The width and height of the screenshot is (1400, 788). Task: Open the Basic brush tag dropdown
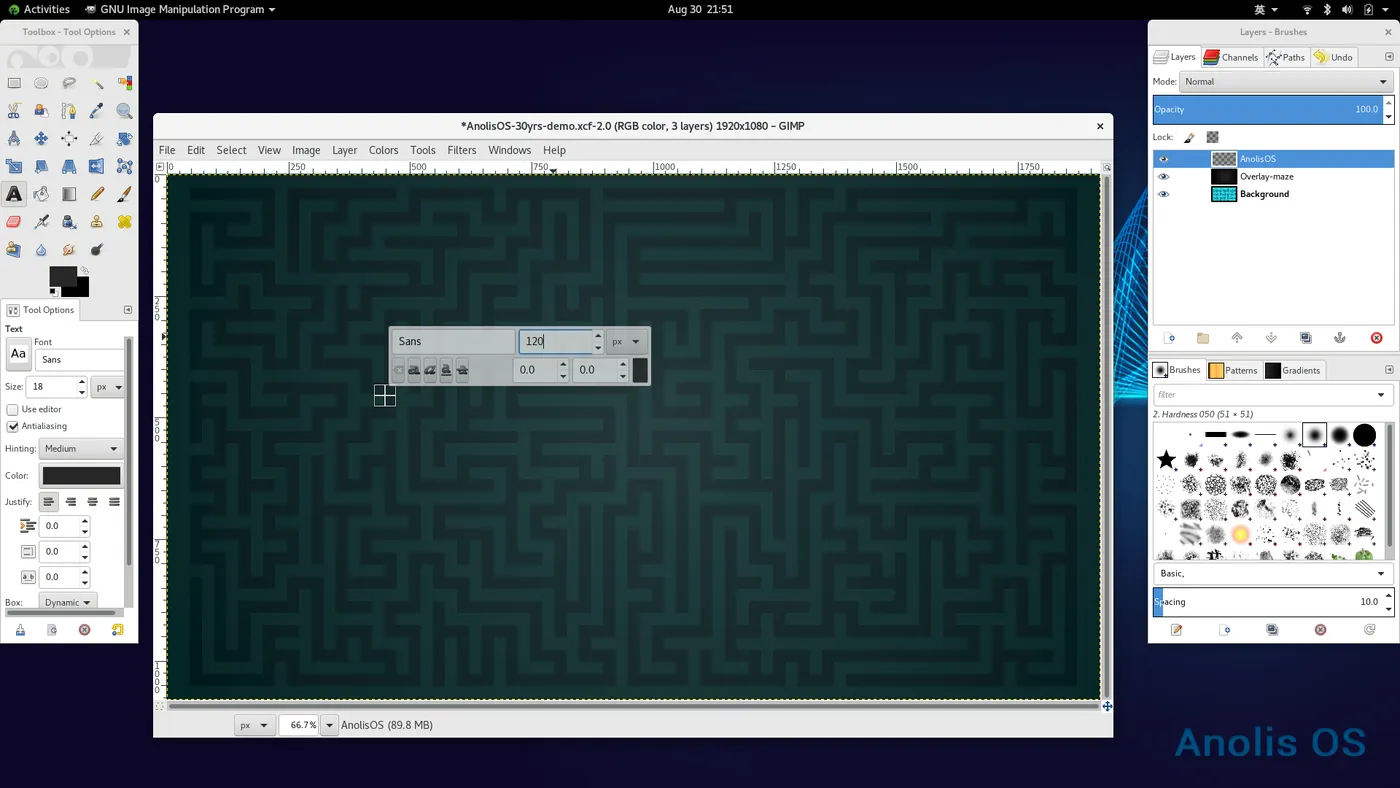coord(1273,574)
